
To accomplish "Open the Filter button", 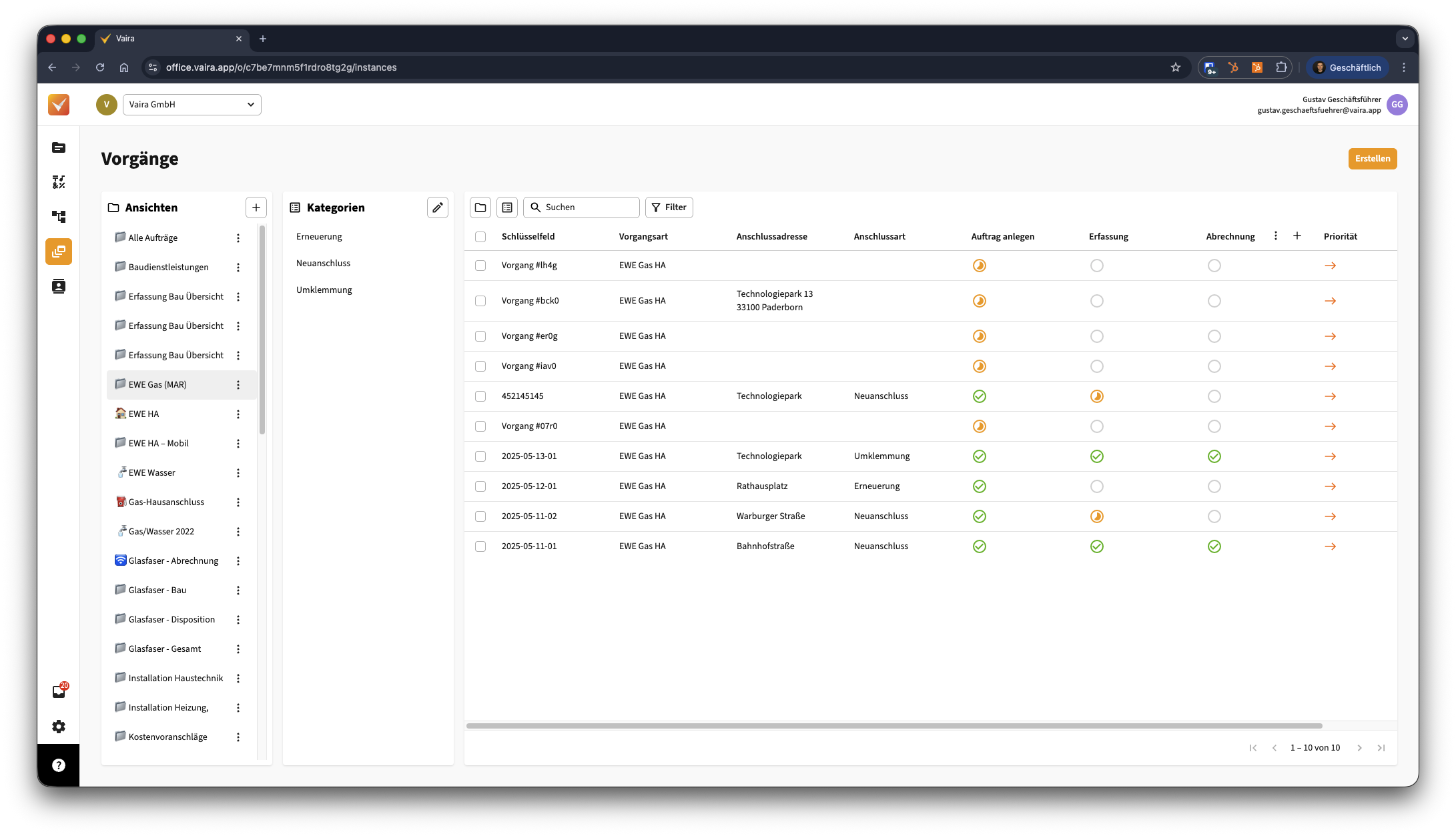I will point(669,207).
